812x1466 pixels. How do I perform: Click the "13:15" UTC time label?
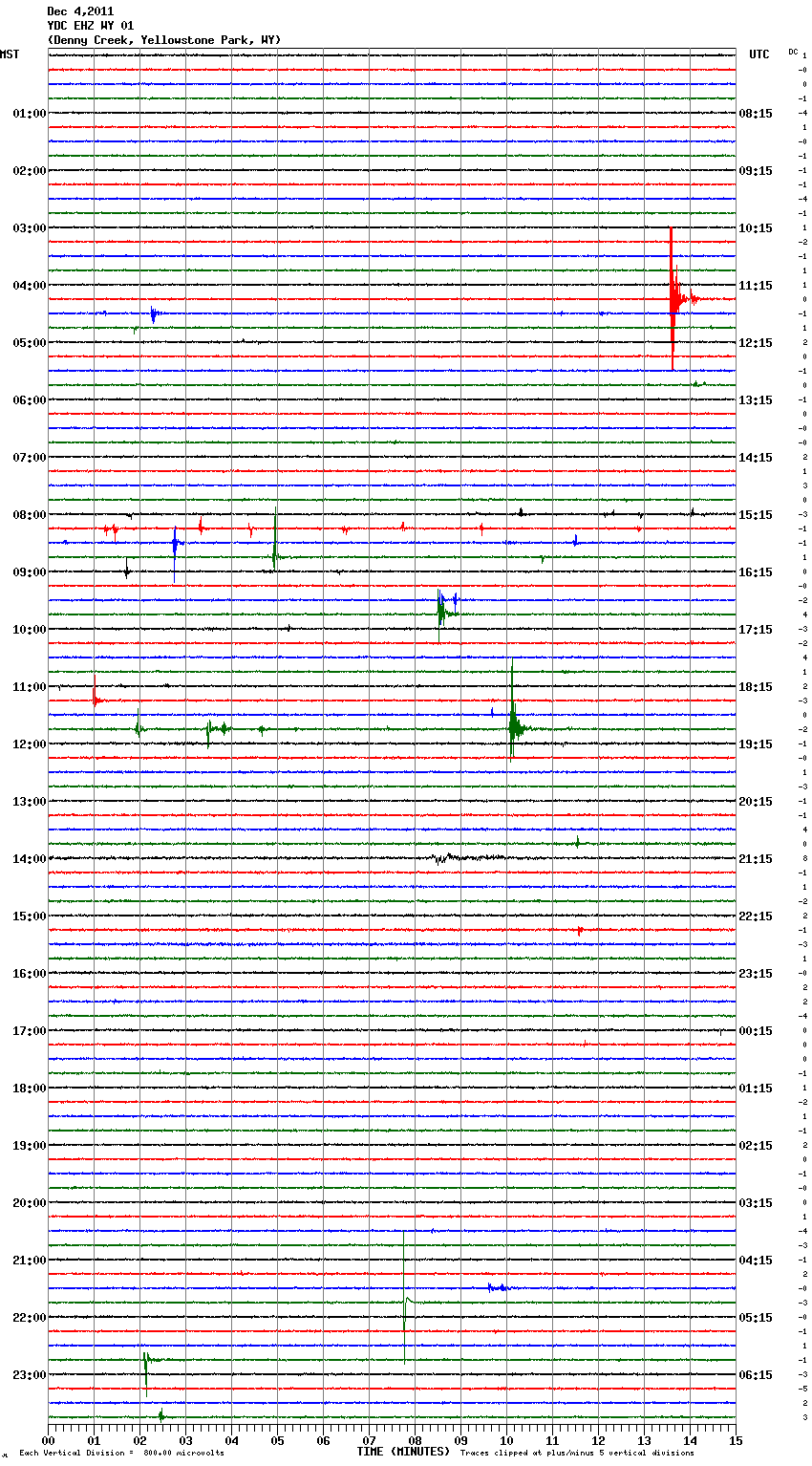coord(756,400)
